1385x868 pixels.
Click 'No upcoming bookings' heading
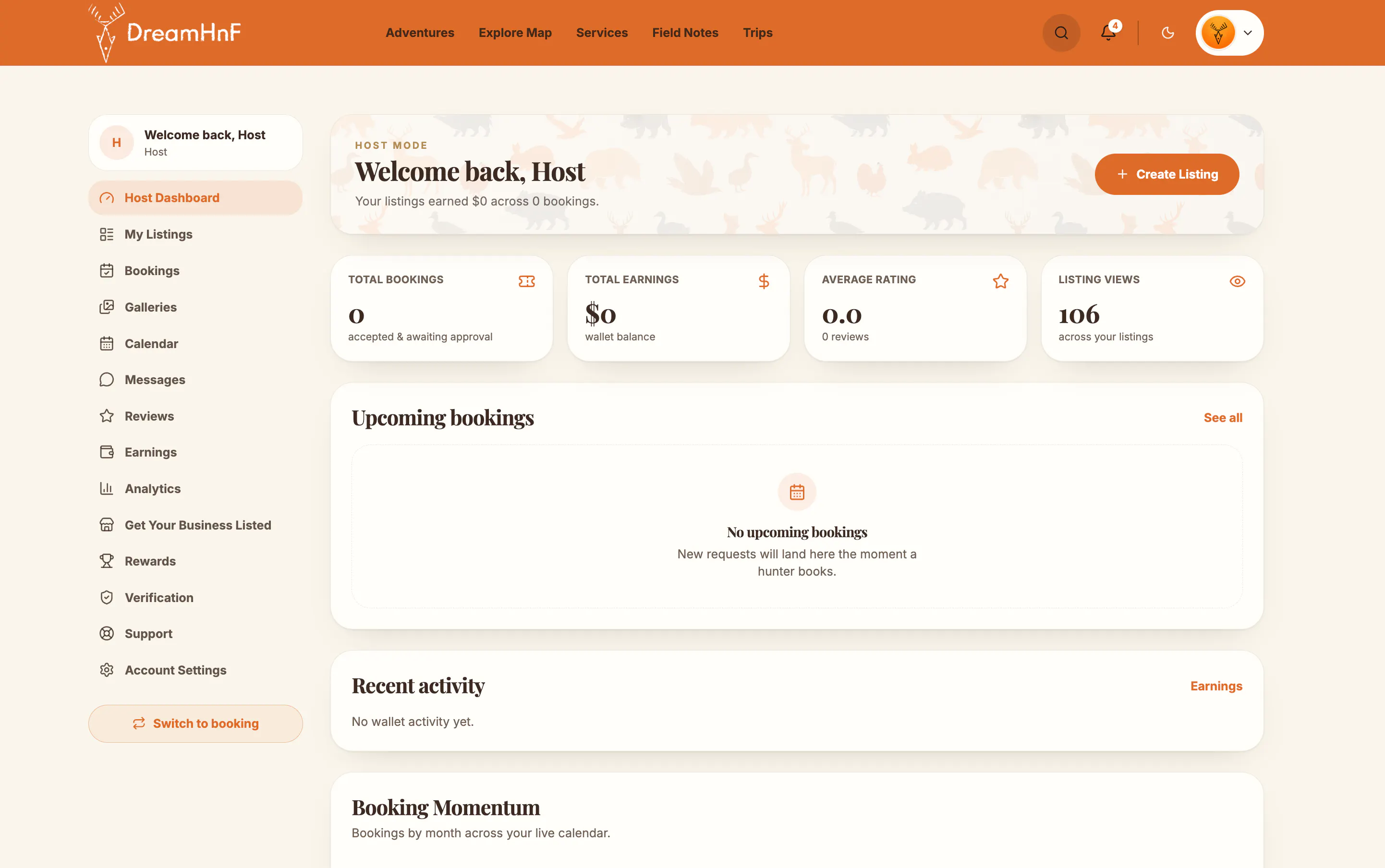[796, 532]
